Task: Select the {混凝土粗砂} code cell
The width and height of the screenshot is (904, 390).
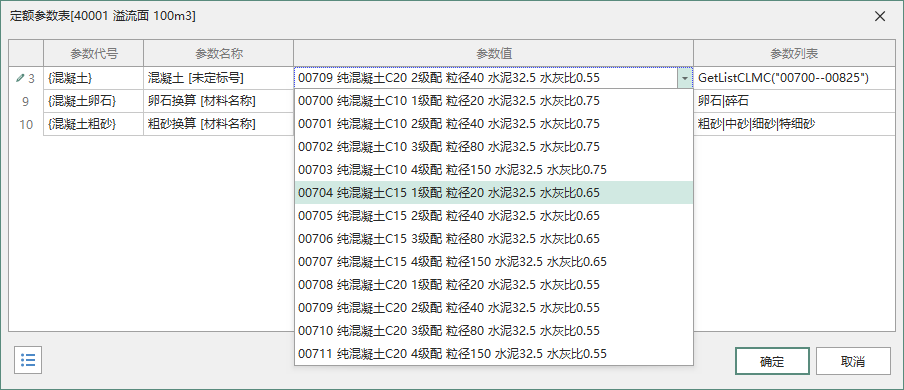Action: click(x=93, y=124)
